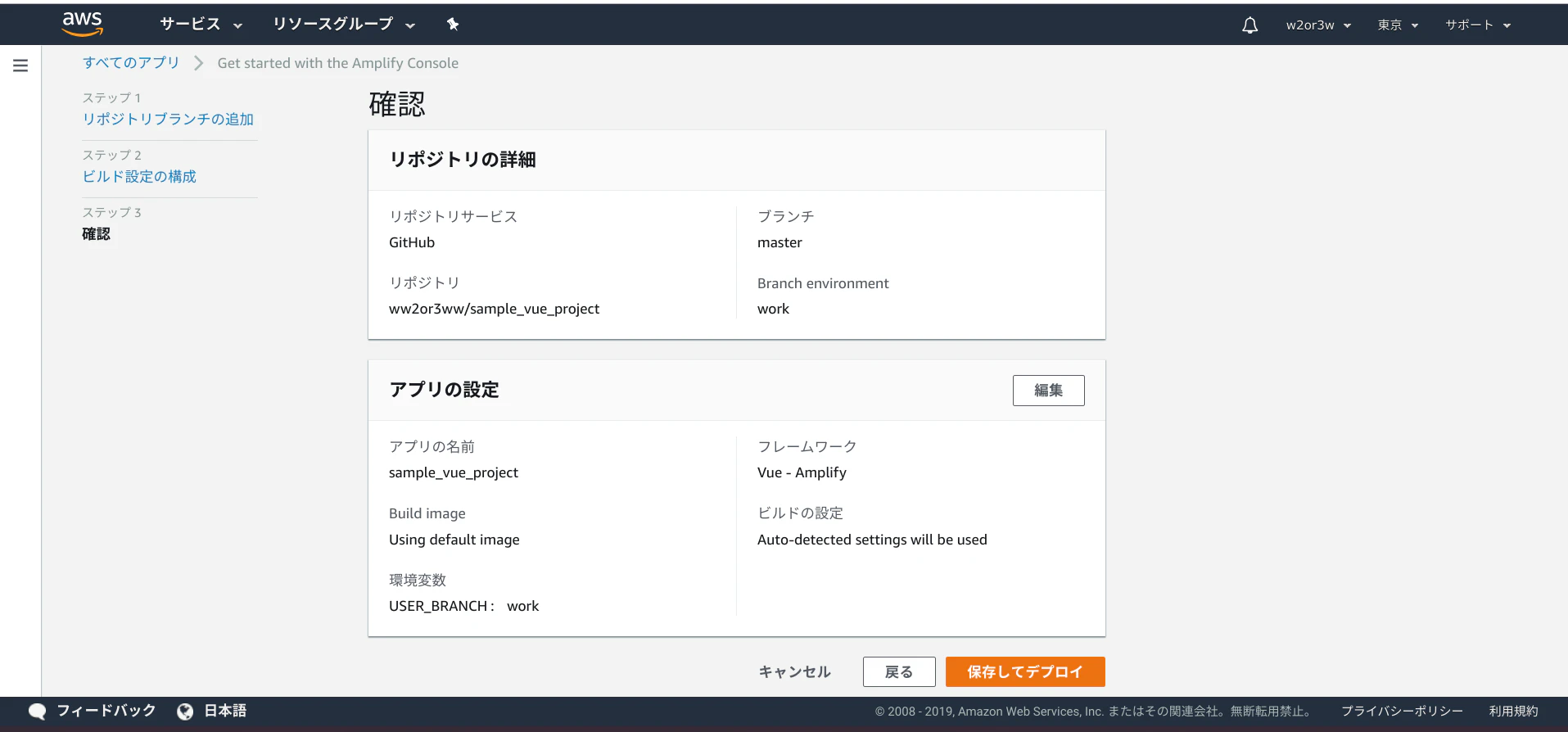Go to step 2 ビルド設定の構成

[x=139, y=177]
